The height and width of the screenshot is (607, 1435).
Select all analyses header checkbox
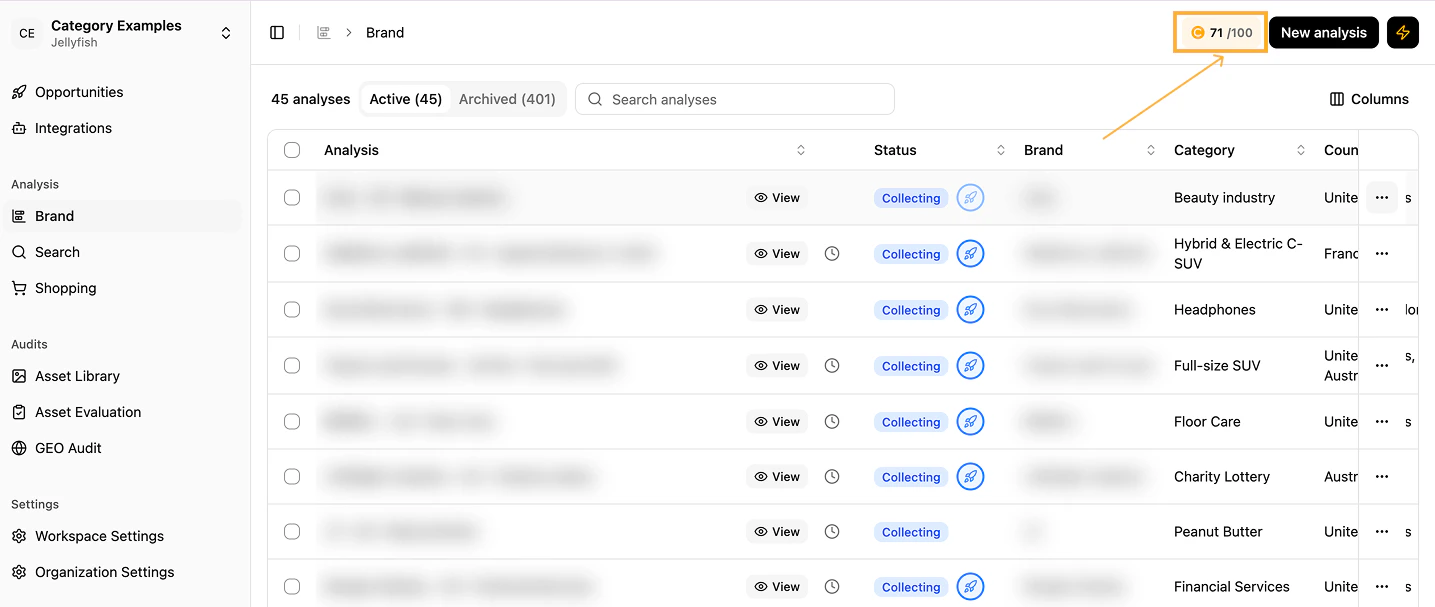(x=292, y=150)
